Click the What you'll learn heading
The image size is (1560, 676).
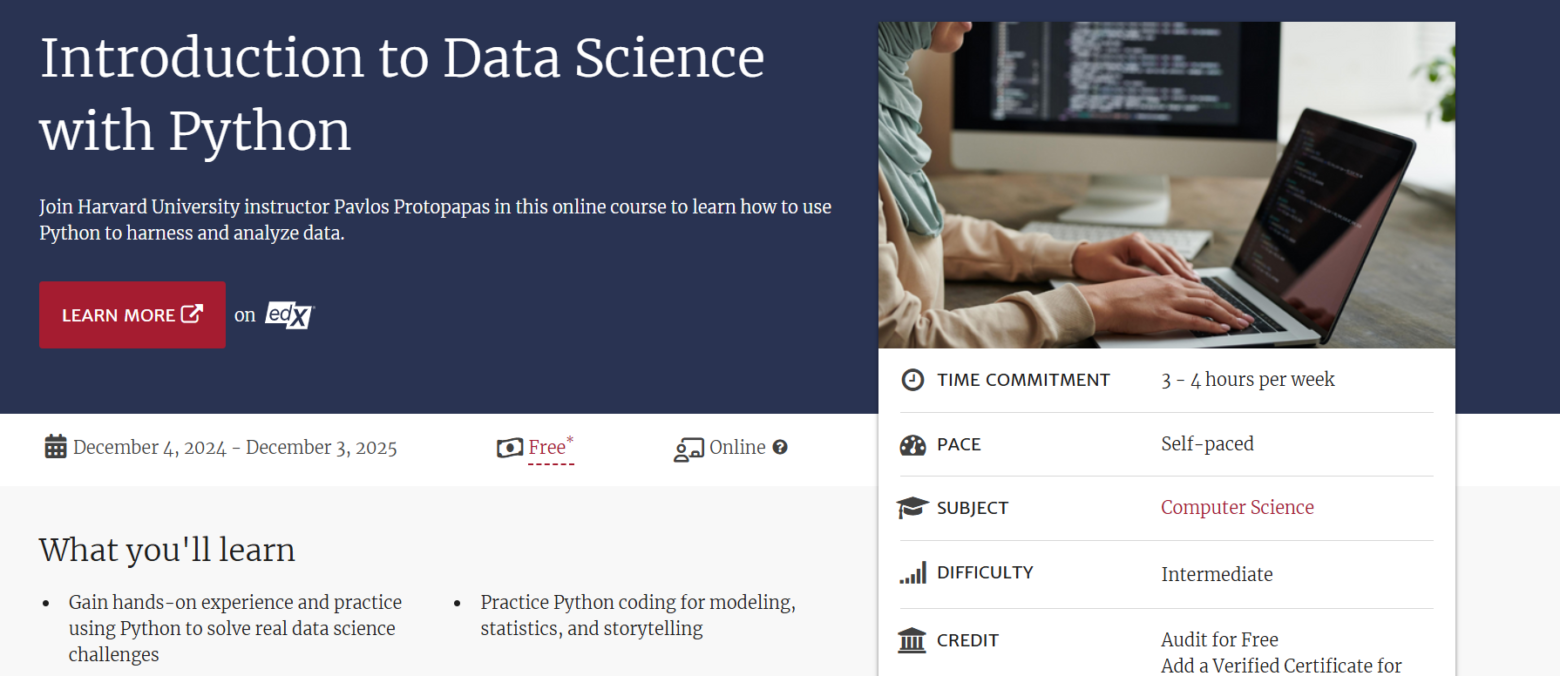tap(167, 550)
